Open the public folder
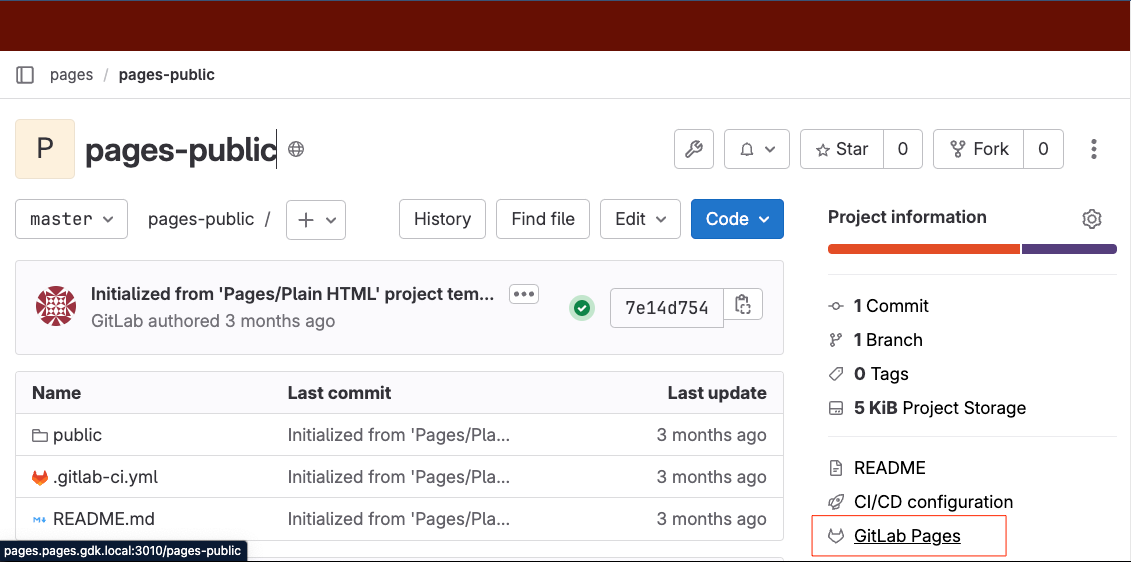 tap(77, 435)
